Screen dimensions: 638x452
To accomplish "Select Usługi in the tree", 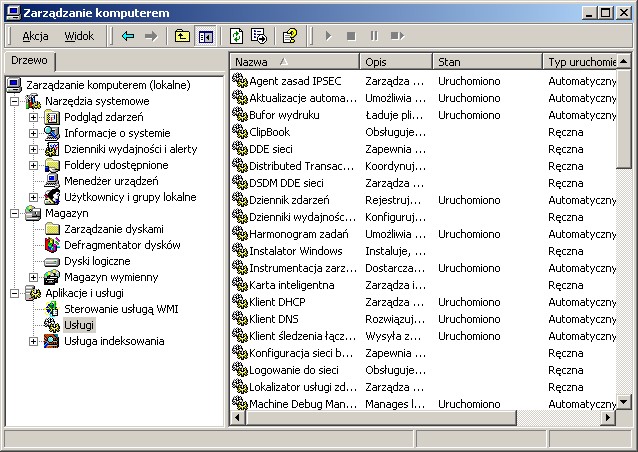I will [79, 325].
